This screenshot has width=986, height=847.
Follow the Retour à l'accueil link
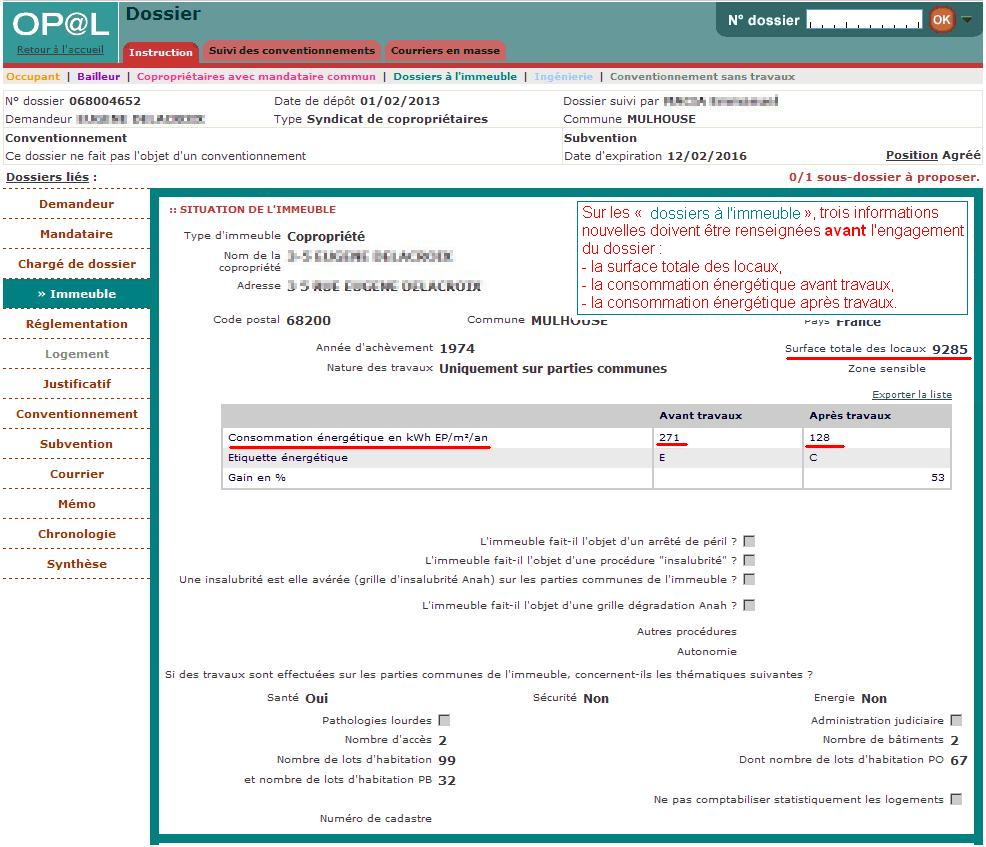tap(60, 50)
